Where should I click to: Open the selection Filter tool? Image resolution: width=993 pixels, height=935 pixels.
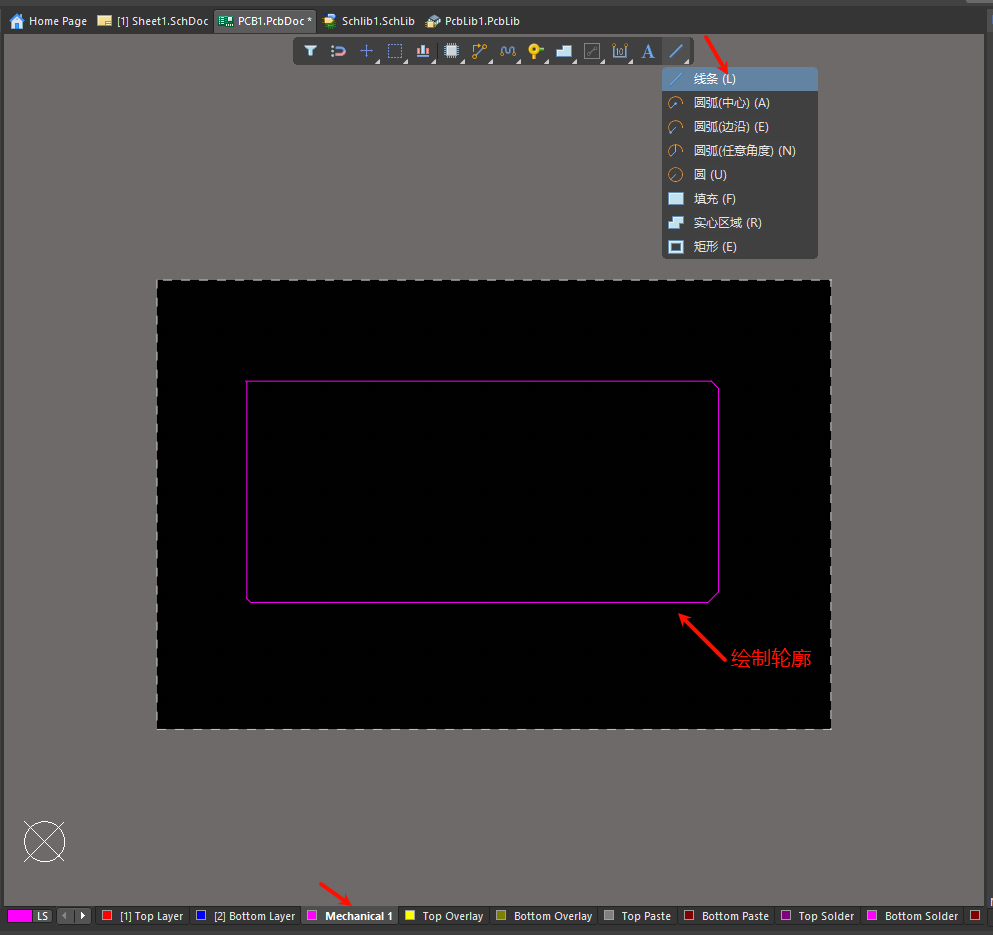point(310,51)
